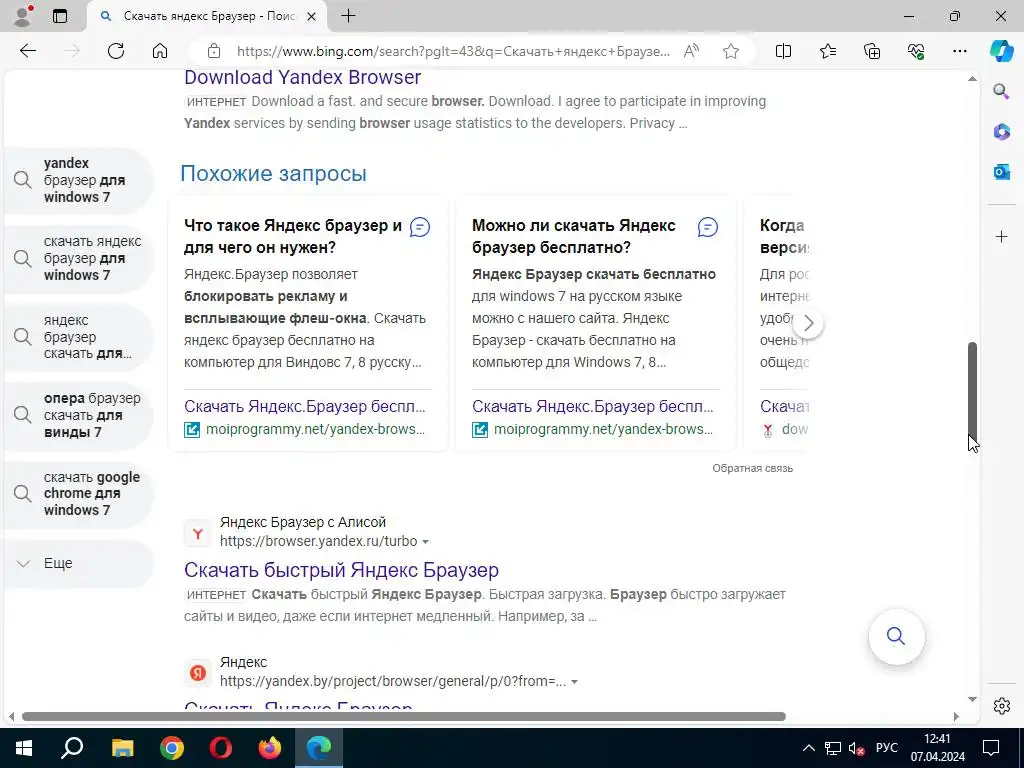Reload the current Bing page
This screenshot has width=1024, height=768.
(116, 51)
